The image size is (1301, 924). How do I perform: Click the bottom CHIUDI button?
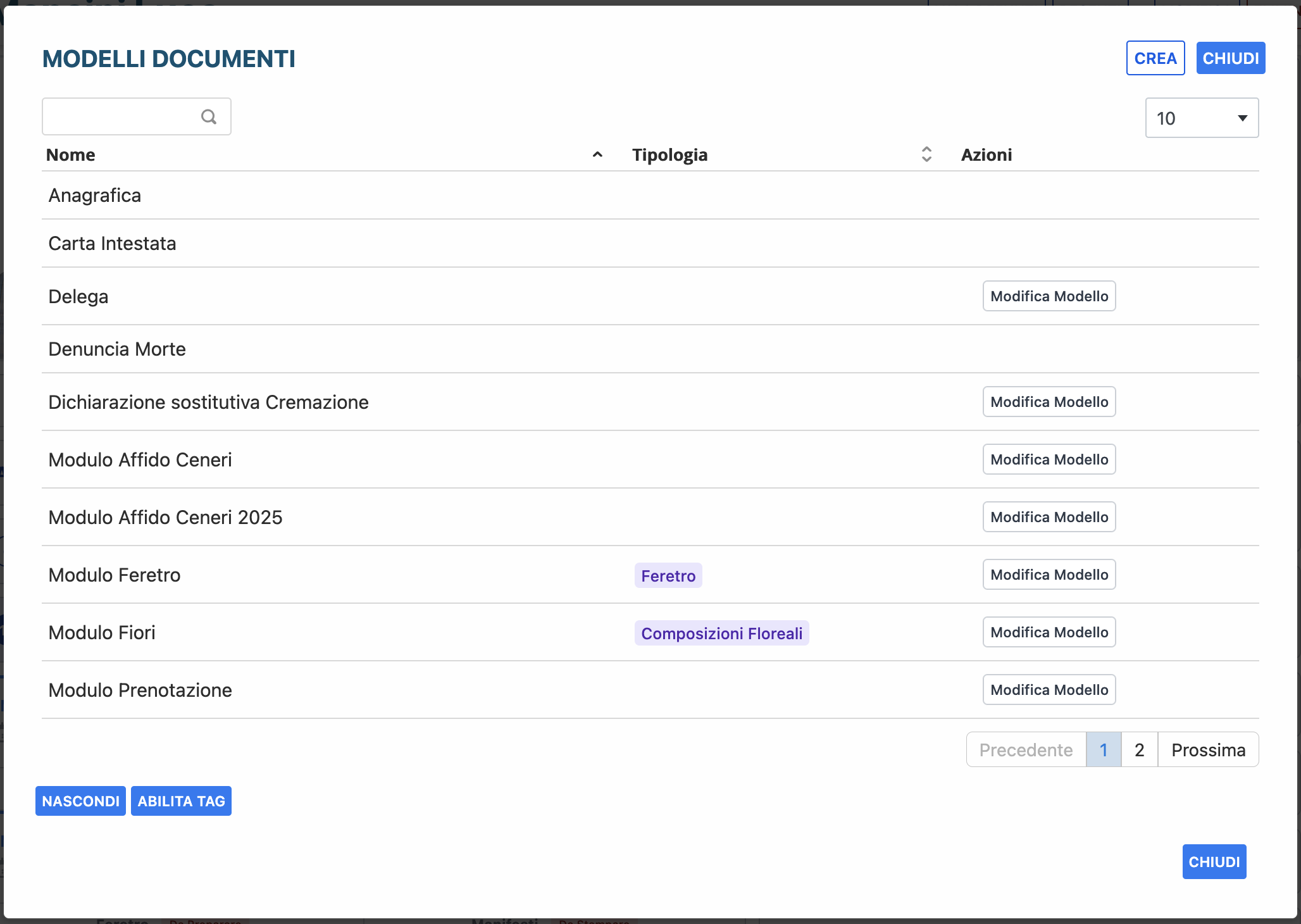[x=1214, y=862]
